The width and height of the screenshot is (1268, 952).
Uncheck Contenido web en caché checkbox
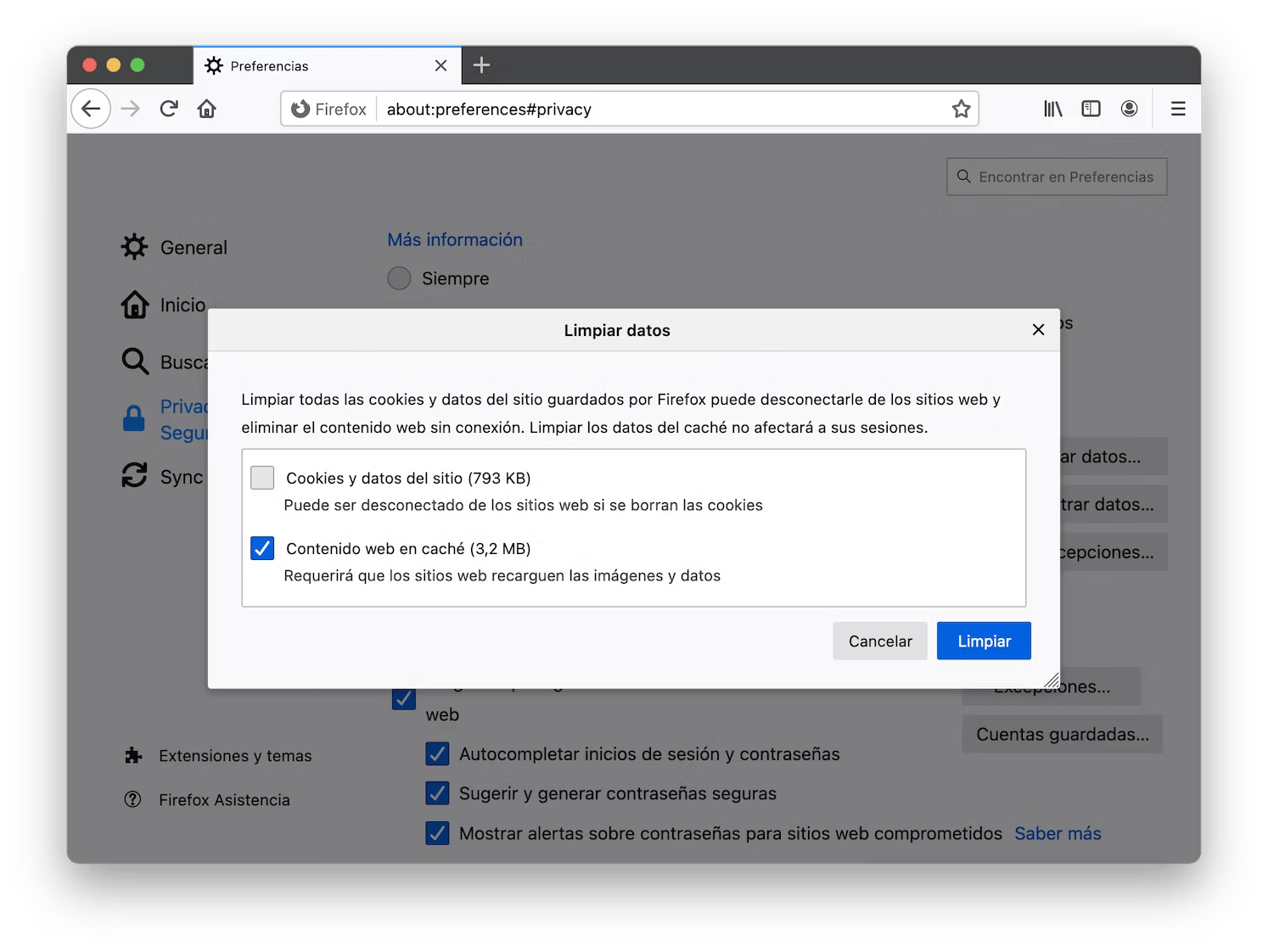(x=262, y=548)
